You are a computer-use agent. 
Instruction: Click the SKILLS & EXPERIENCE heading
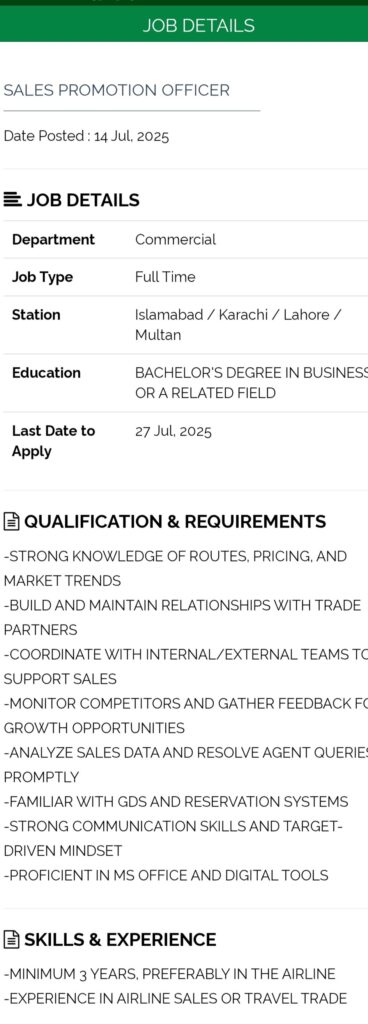[120, 940]
